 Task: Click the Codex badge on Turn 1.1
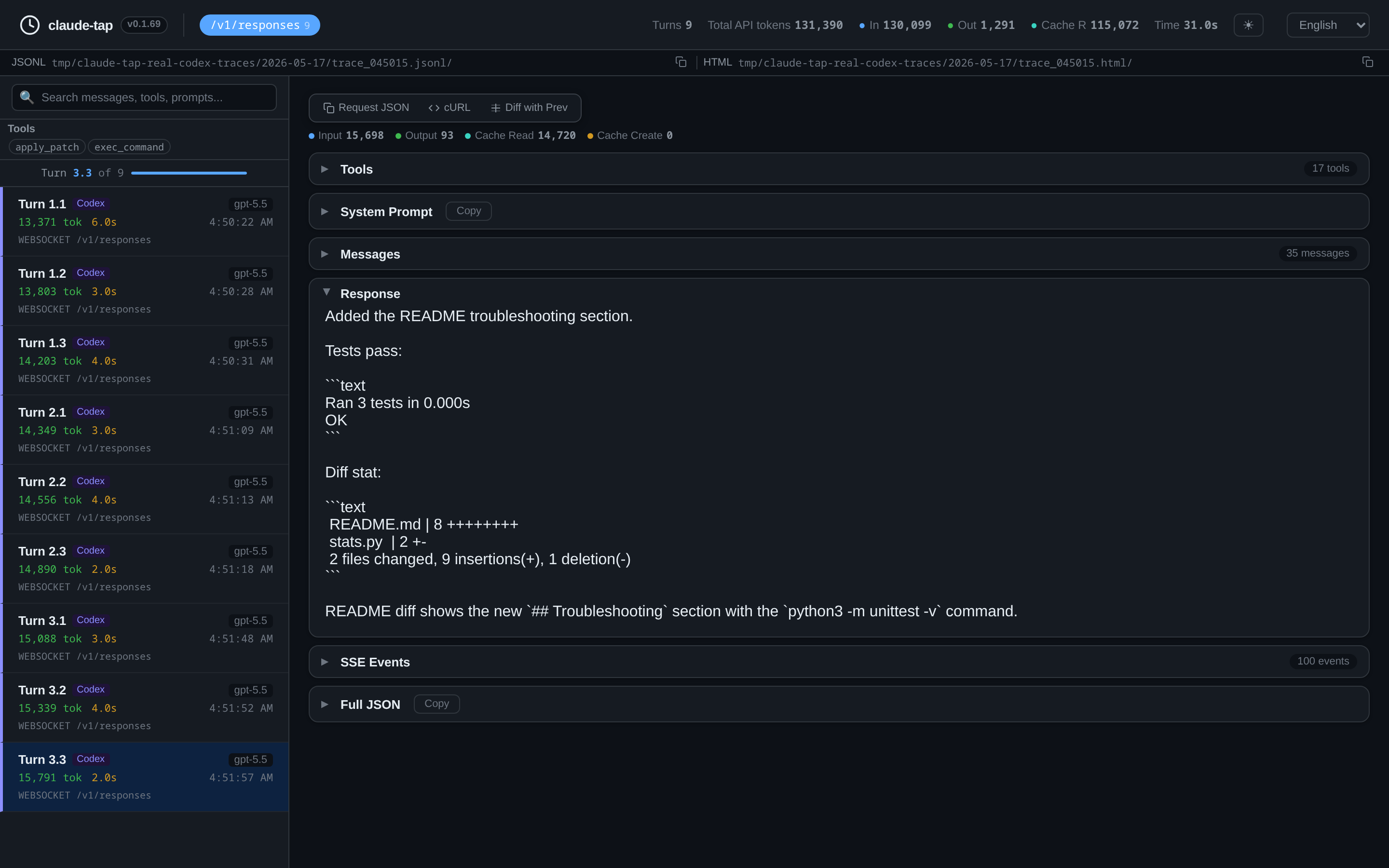(x=91, y=203)
